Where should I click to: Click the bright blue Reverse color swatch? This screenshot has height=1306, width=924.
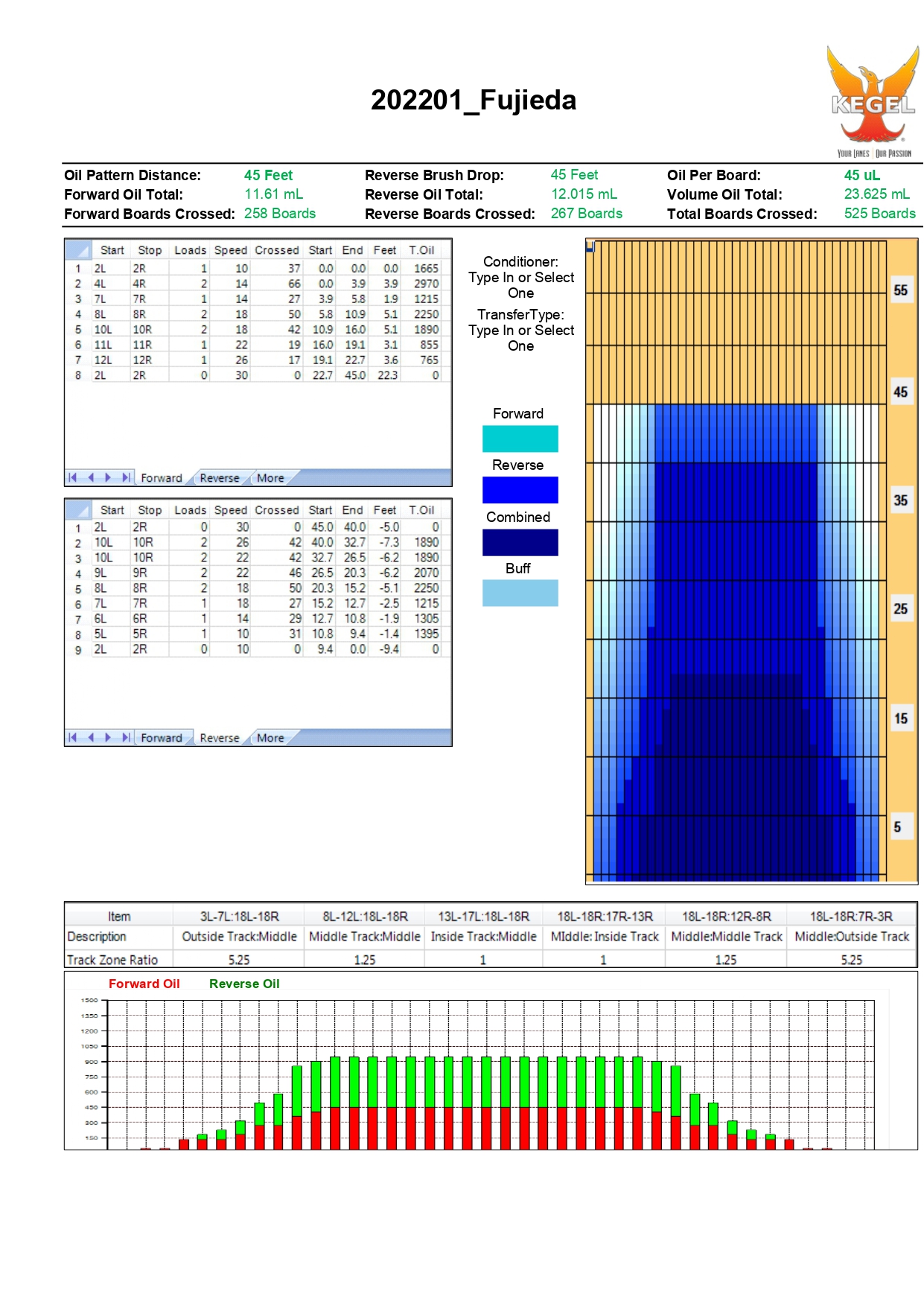520,490
